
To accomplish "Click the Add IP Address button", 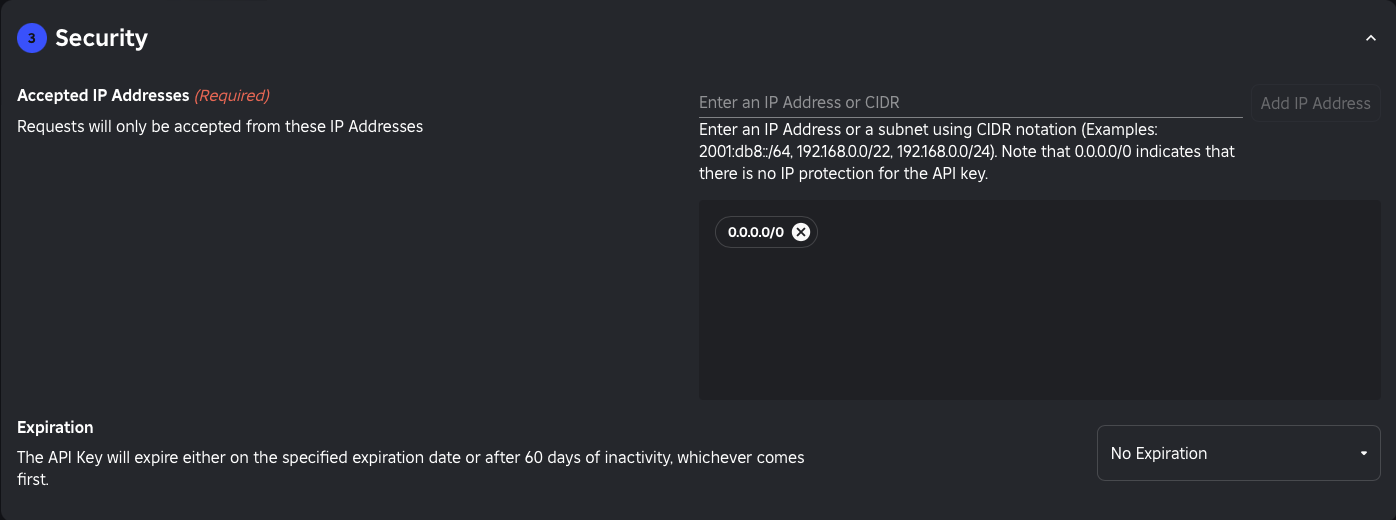I will [x=1315, y=103].
